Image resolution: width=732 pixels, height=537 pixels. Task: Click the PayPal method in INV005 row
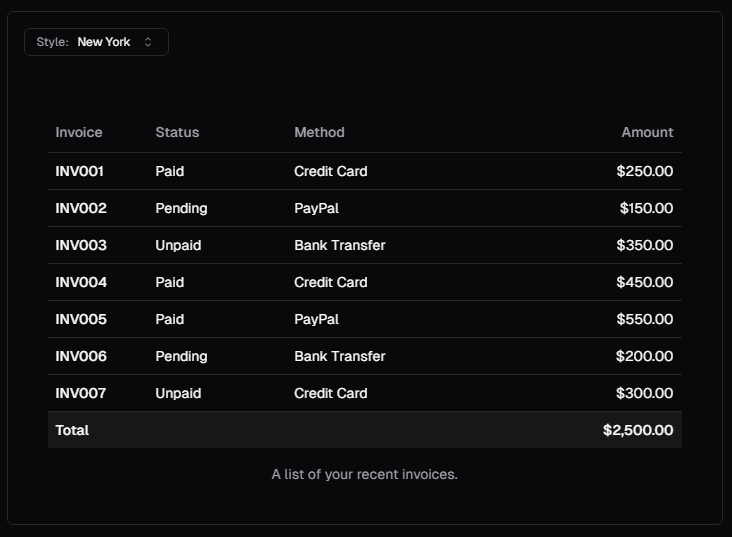(x=317, y=319)
